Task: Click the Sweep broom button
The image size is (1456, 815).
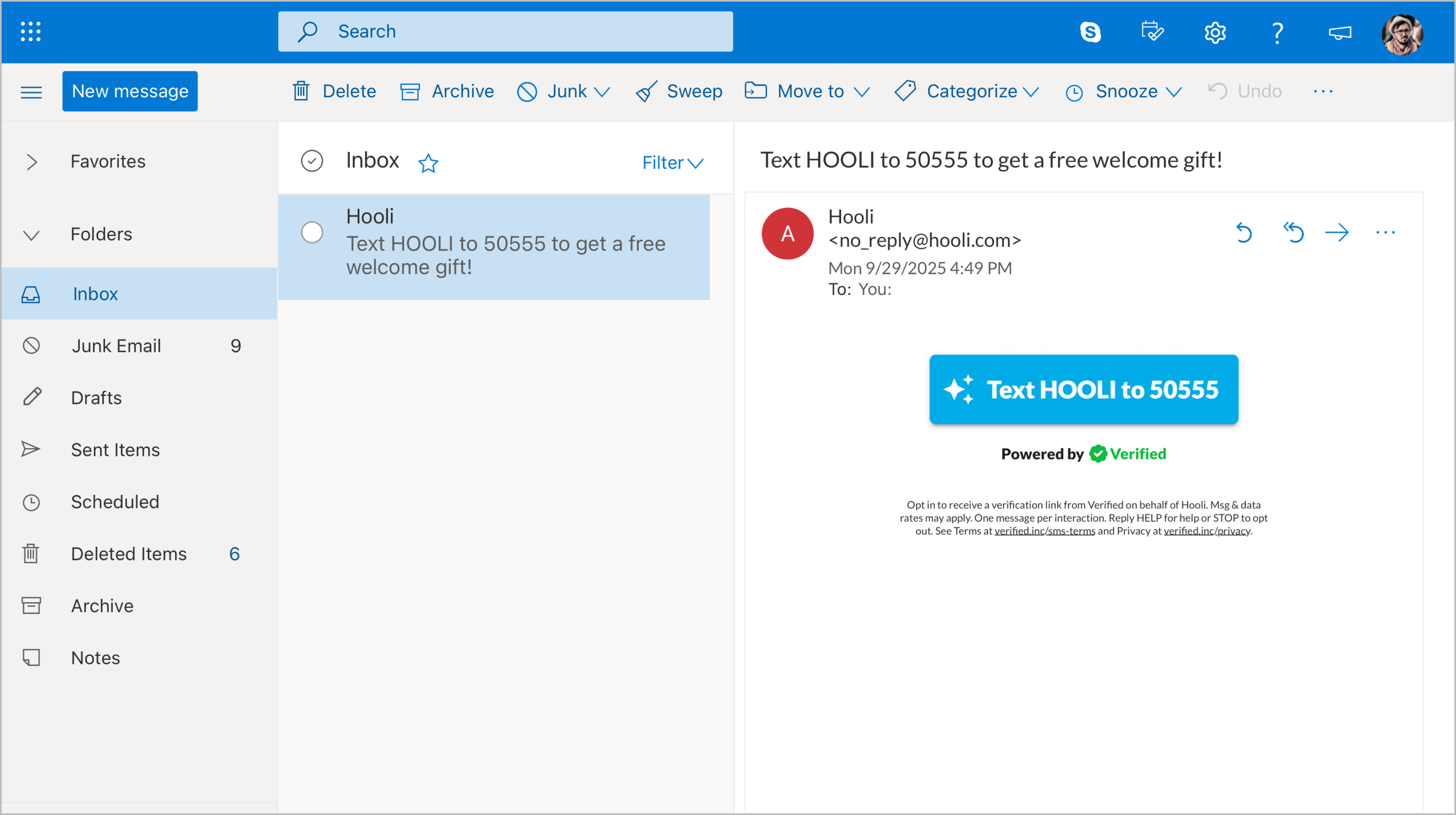Action: tap(678, 91)
